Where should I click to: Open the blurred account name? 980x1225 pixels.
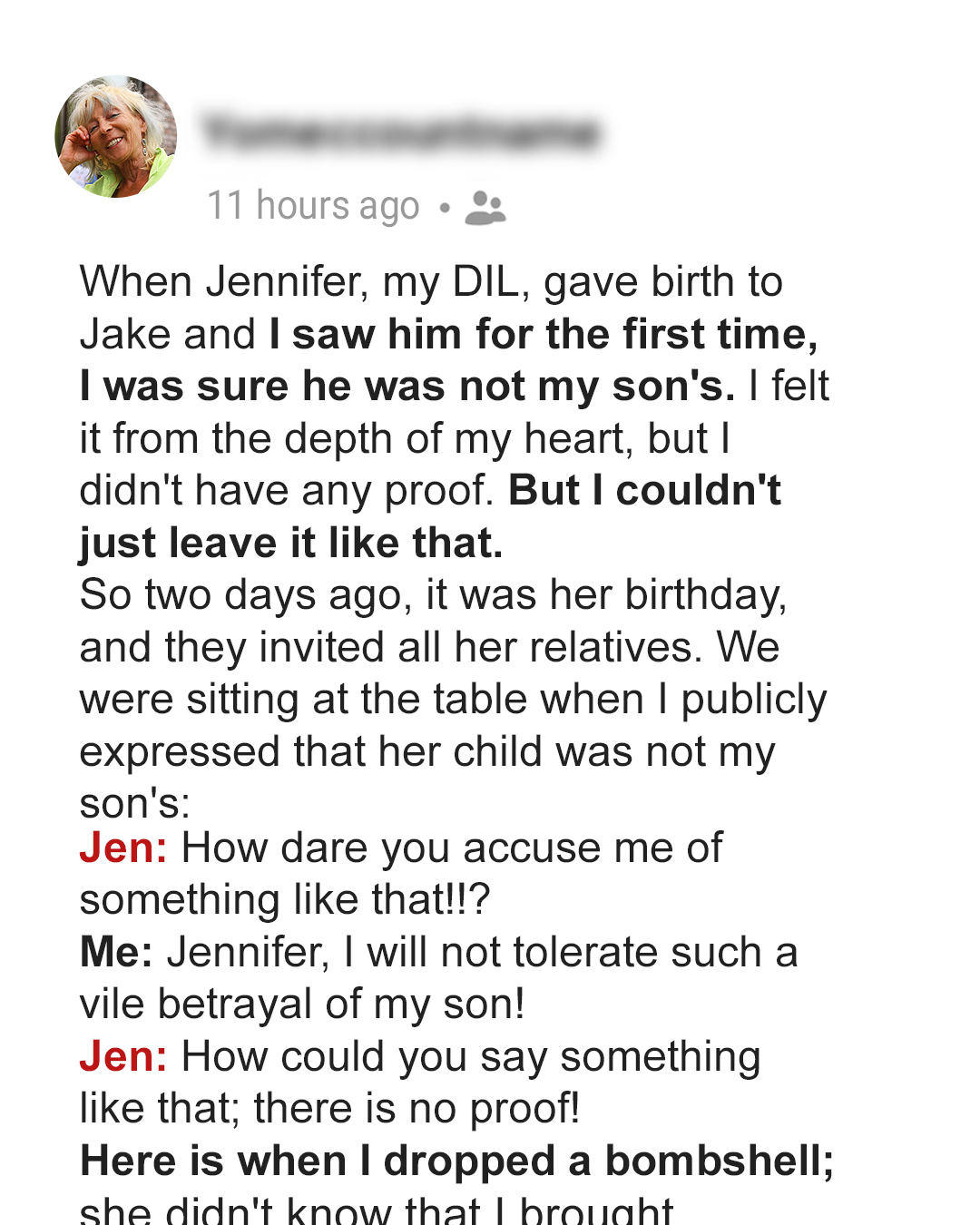[401, 132]
